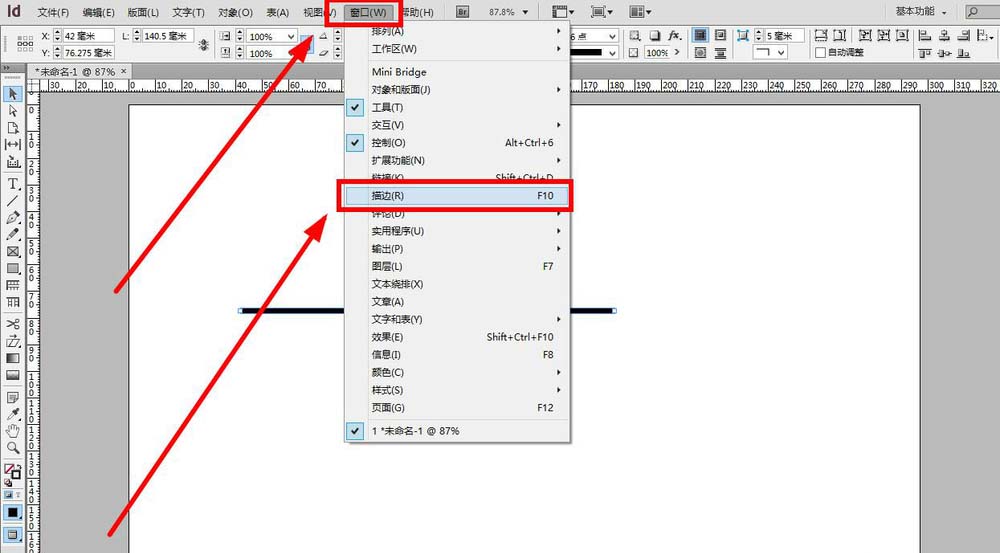
Task: Click 图层(L) menu entry
Action: tap(387, 266)
